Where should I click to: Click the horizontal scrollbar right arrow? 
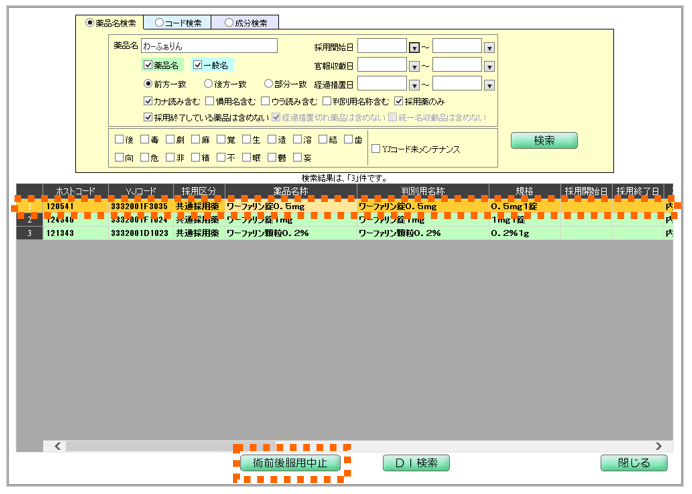[657, 446]
